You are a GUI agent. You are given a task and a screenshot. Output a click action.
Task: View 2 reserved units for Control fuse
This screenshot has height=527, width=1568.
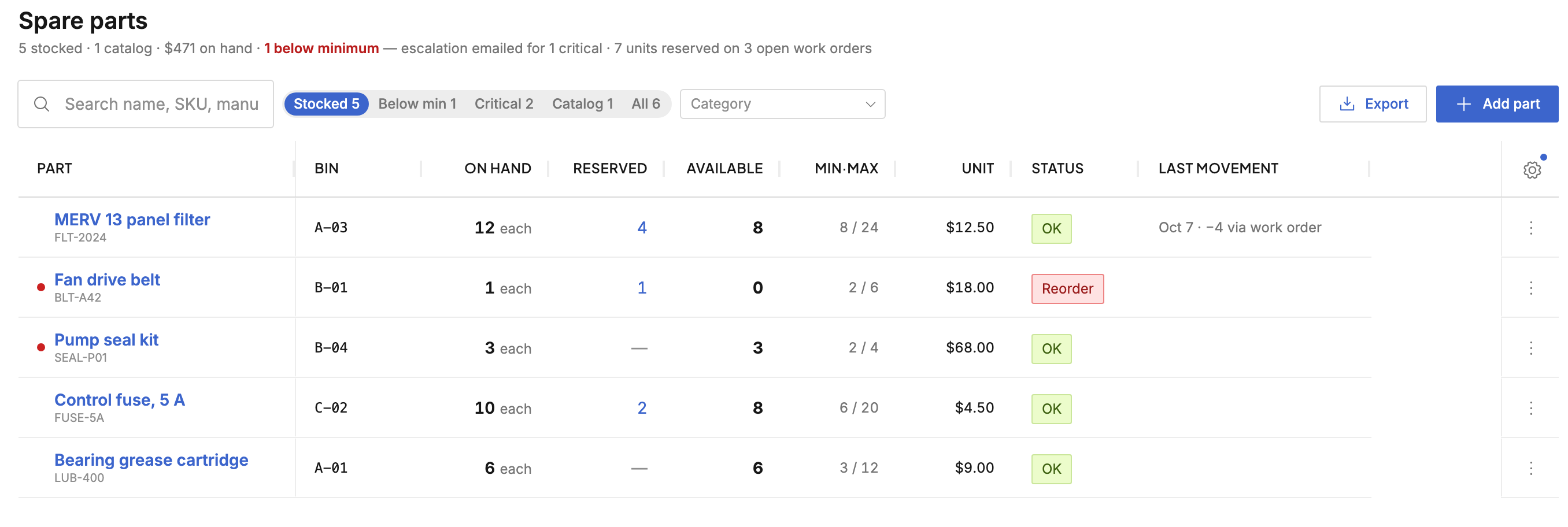[x=642, y=408]
